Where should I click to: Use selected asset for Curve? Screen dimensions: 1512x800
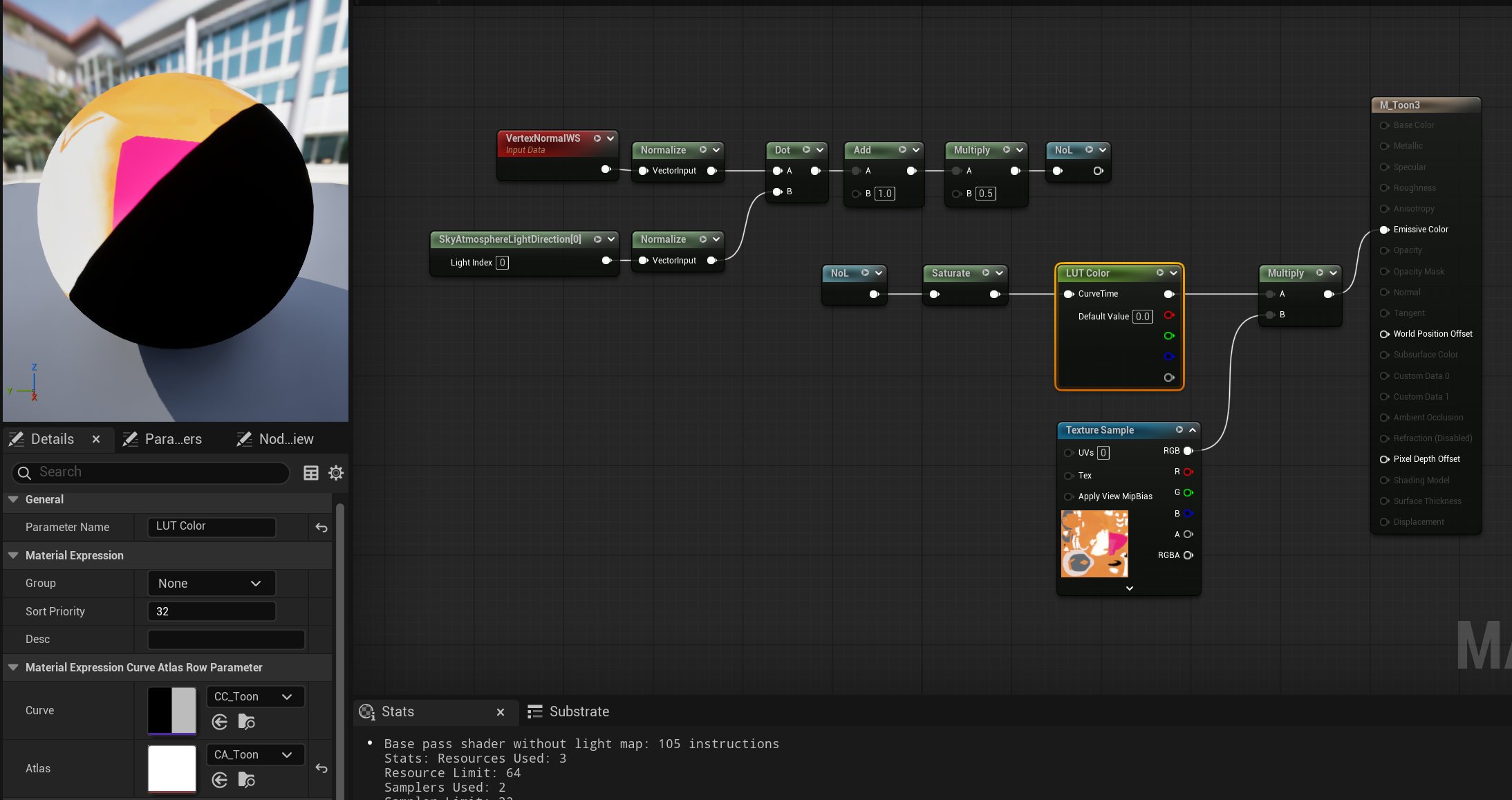[x=220, y=722]
